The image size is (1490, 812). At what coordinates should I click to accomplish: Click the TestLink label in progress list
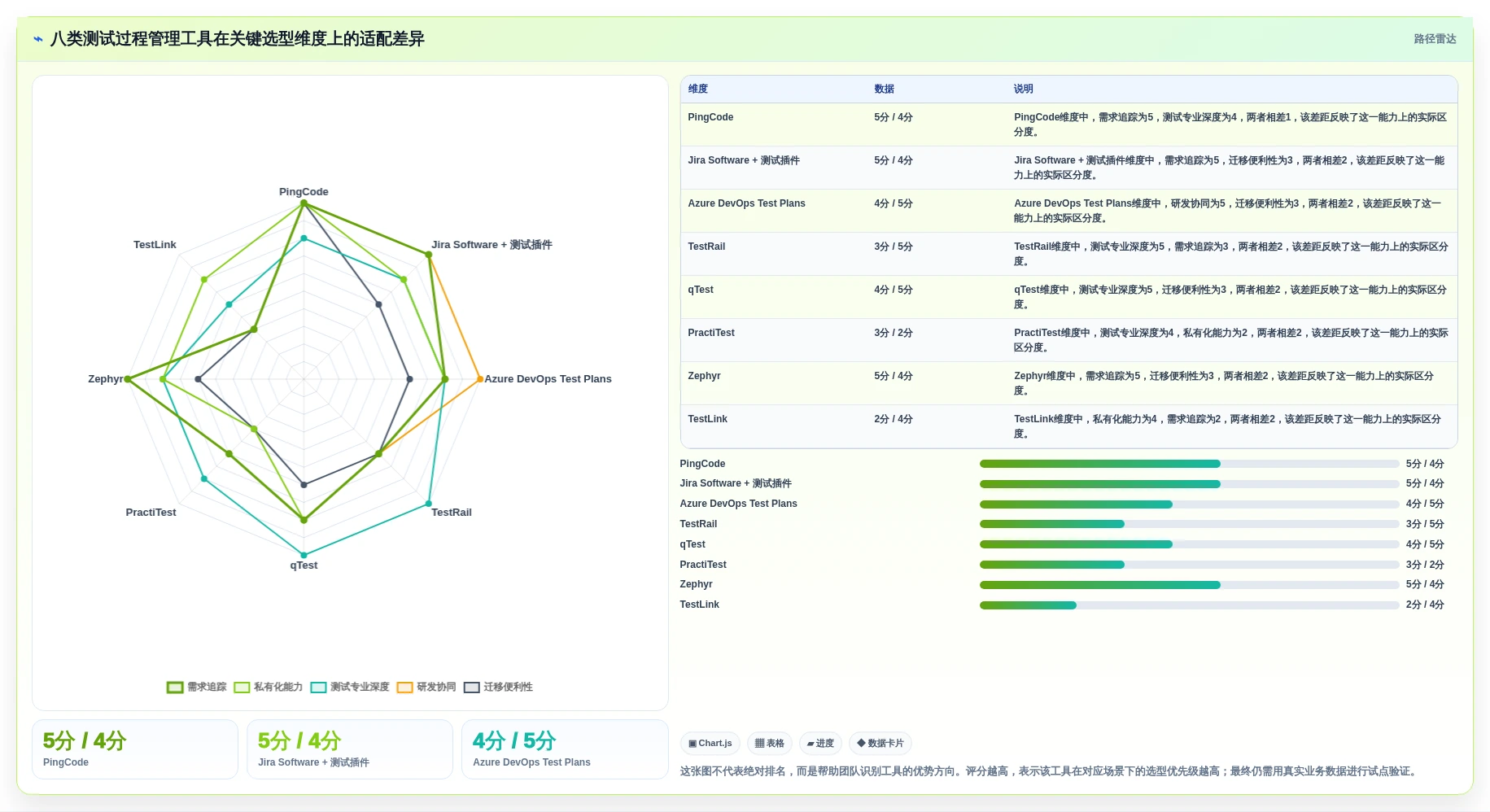[x=699, y=605]
